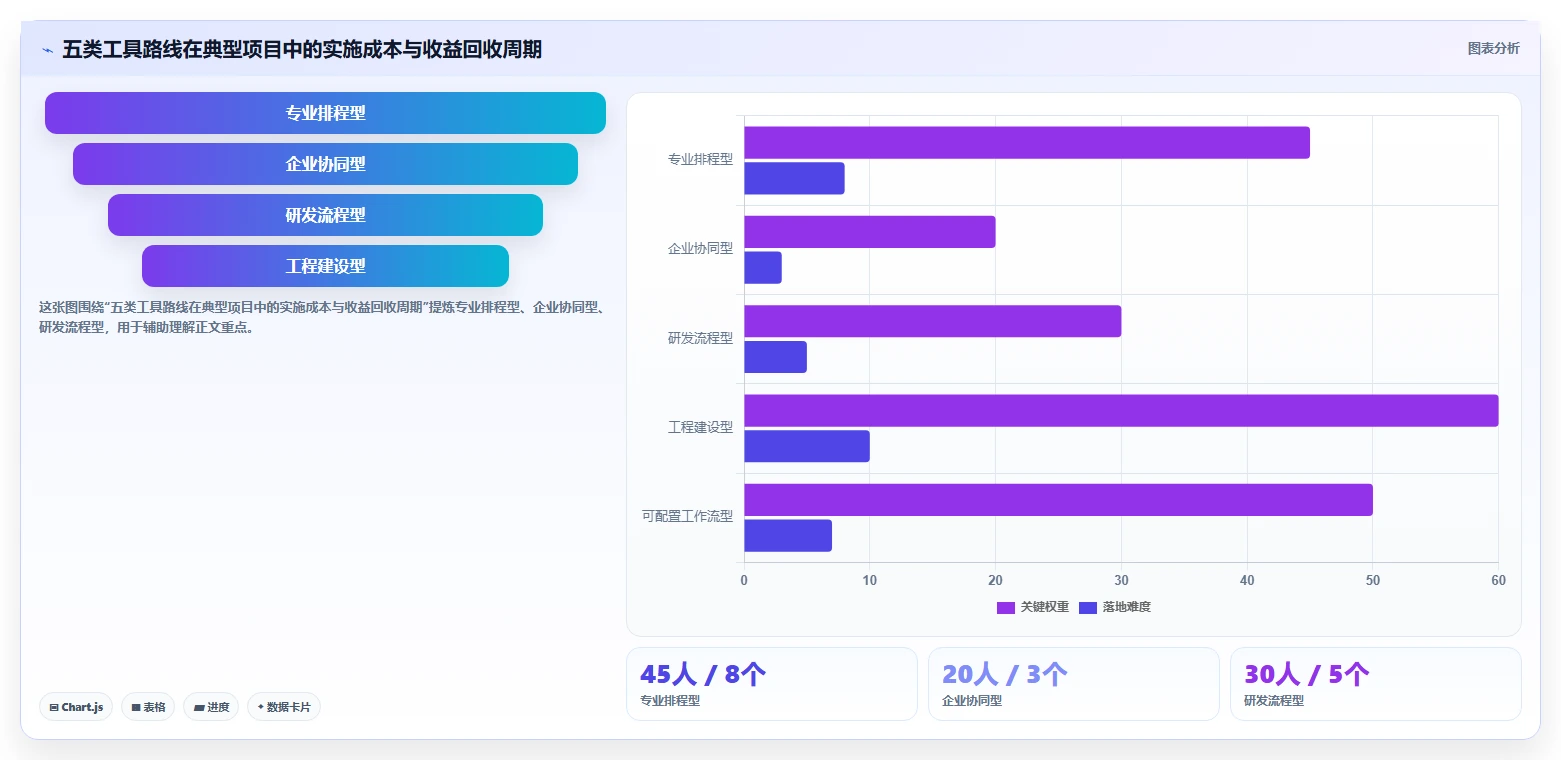Click the 企业协同型 y-axis label
This screenshot has height=760, width=1561.
click(700, 248)
